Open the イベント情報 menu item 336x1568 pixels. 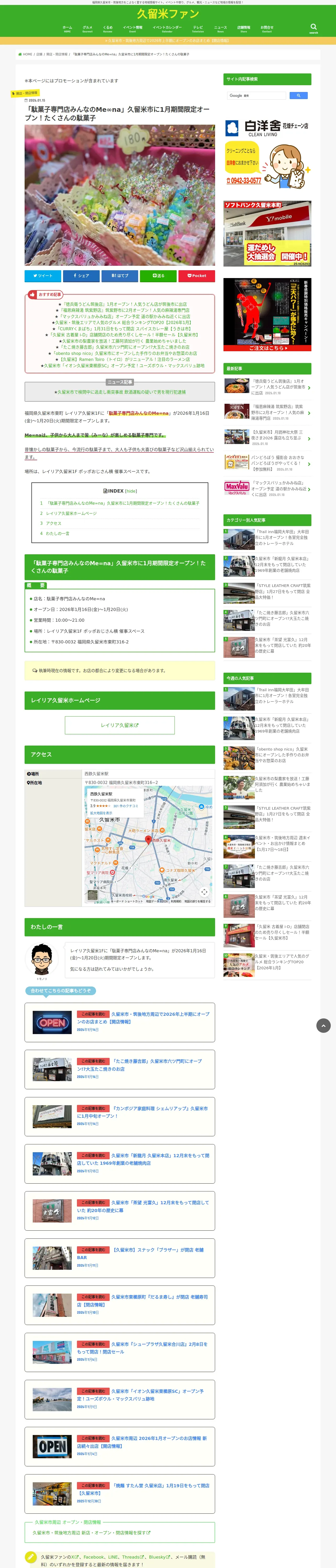pyautogui.click(x=132, y=28)
